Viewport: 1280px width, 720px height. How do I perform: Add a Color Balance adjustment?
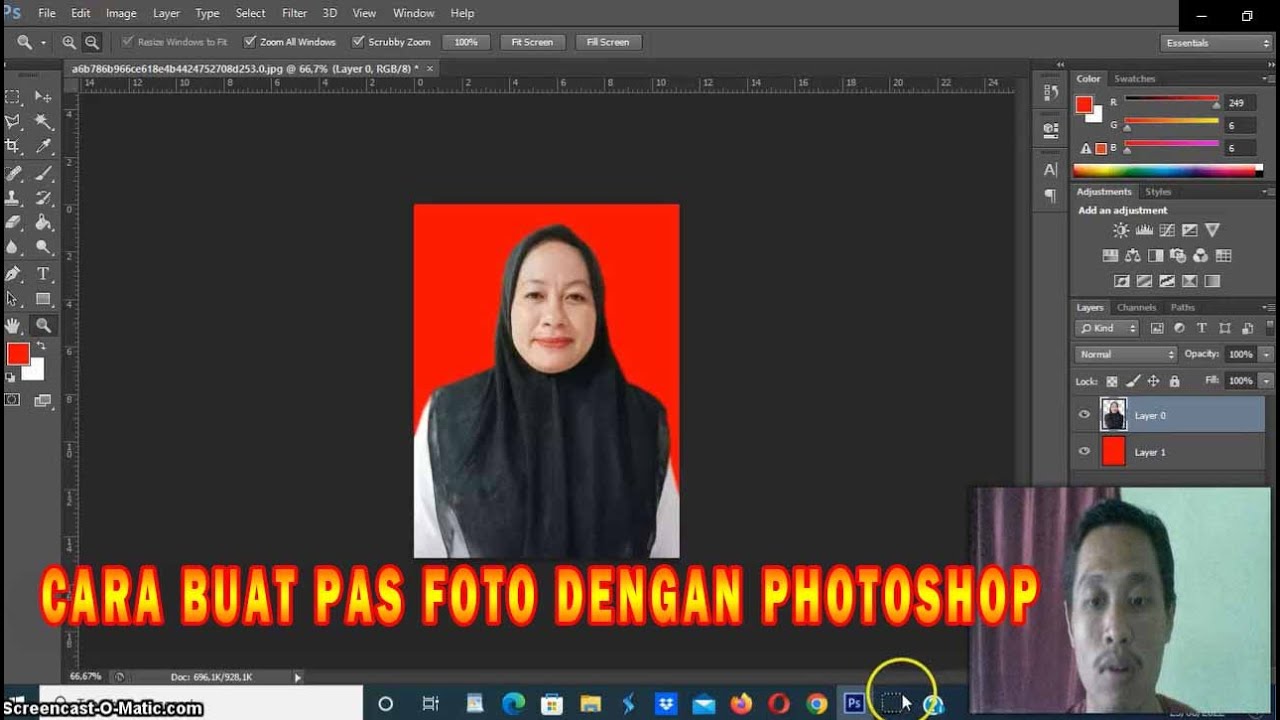point(1132,256)
